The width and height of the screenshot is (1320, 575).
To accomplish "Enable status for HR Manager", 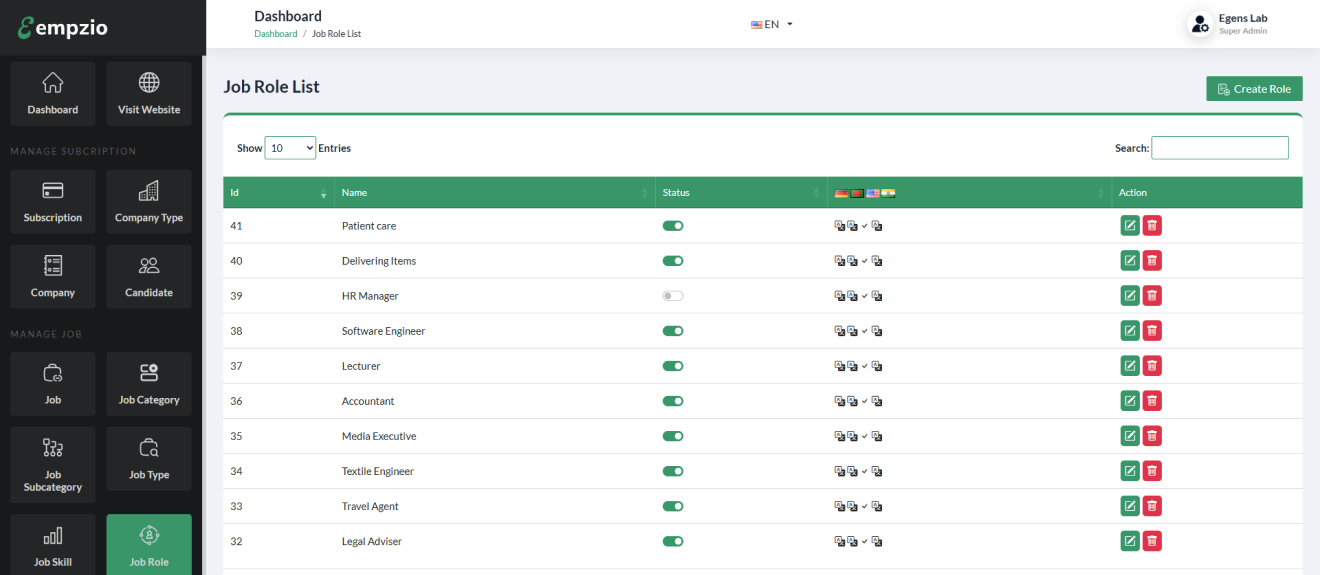I will coord(673,296).
